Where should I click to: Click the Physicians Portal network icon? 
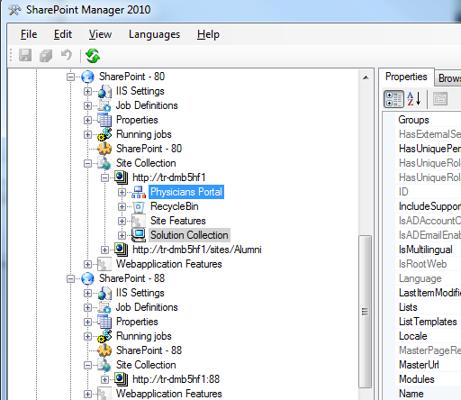click(139, 192)
